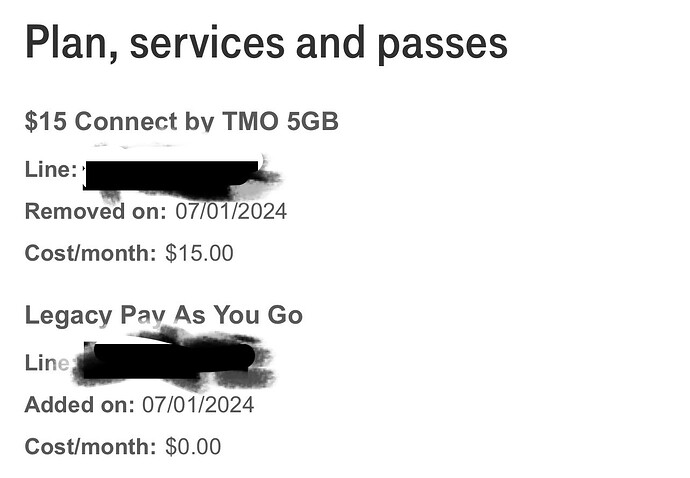
Task: Click the word "passes" in the page heading
Action: point(443,46)
